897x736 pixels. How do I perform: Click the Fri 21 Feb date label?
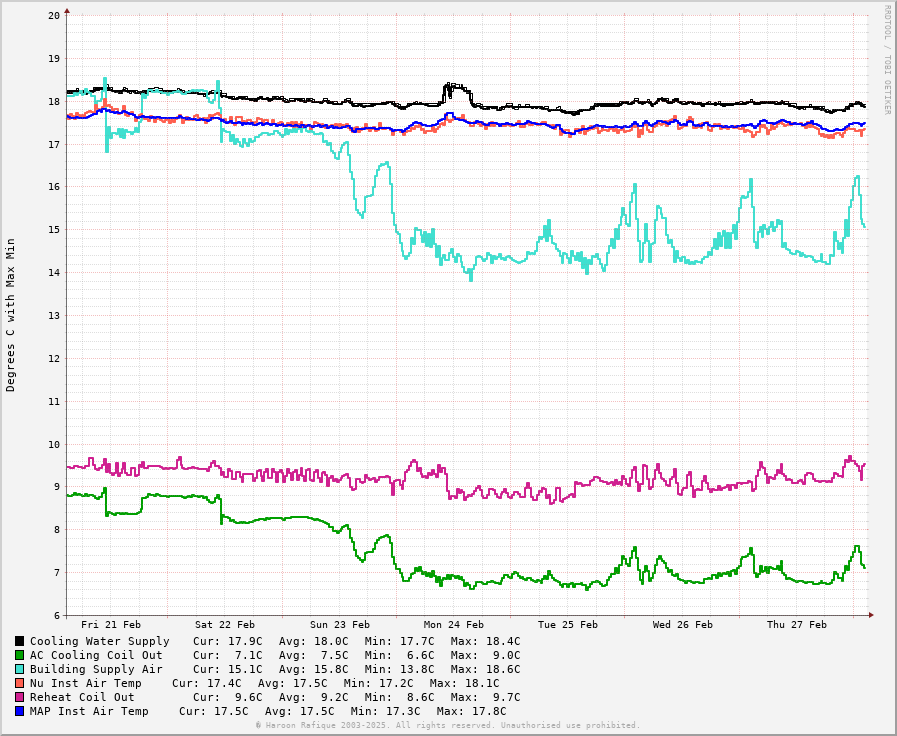pyautogui.click(x=111, y=625)
